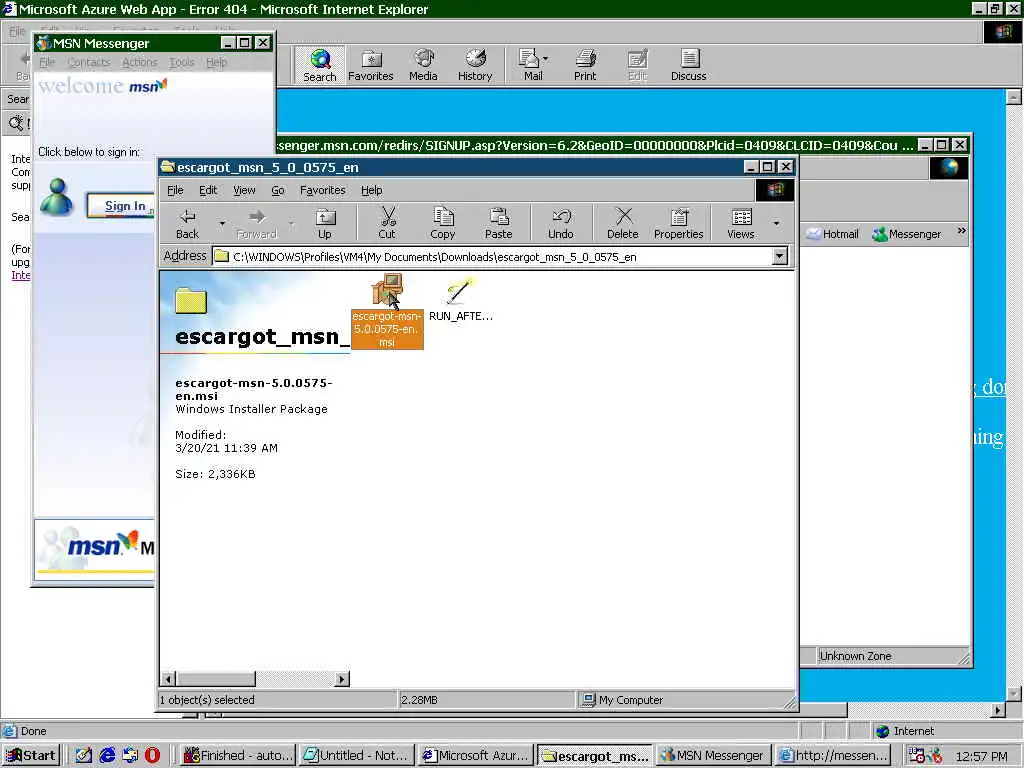Click the horizontal scrollbar right arrow in folder
Viewport: 1024px width, 768px height.
[342, 679]
